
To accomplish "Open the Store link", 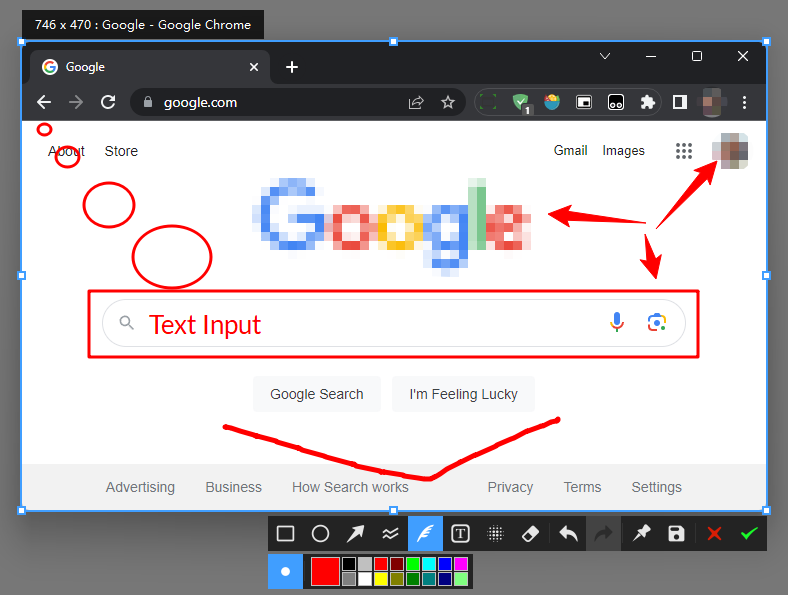I will pyautogui.click(x=121, y=151).
